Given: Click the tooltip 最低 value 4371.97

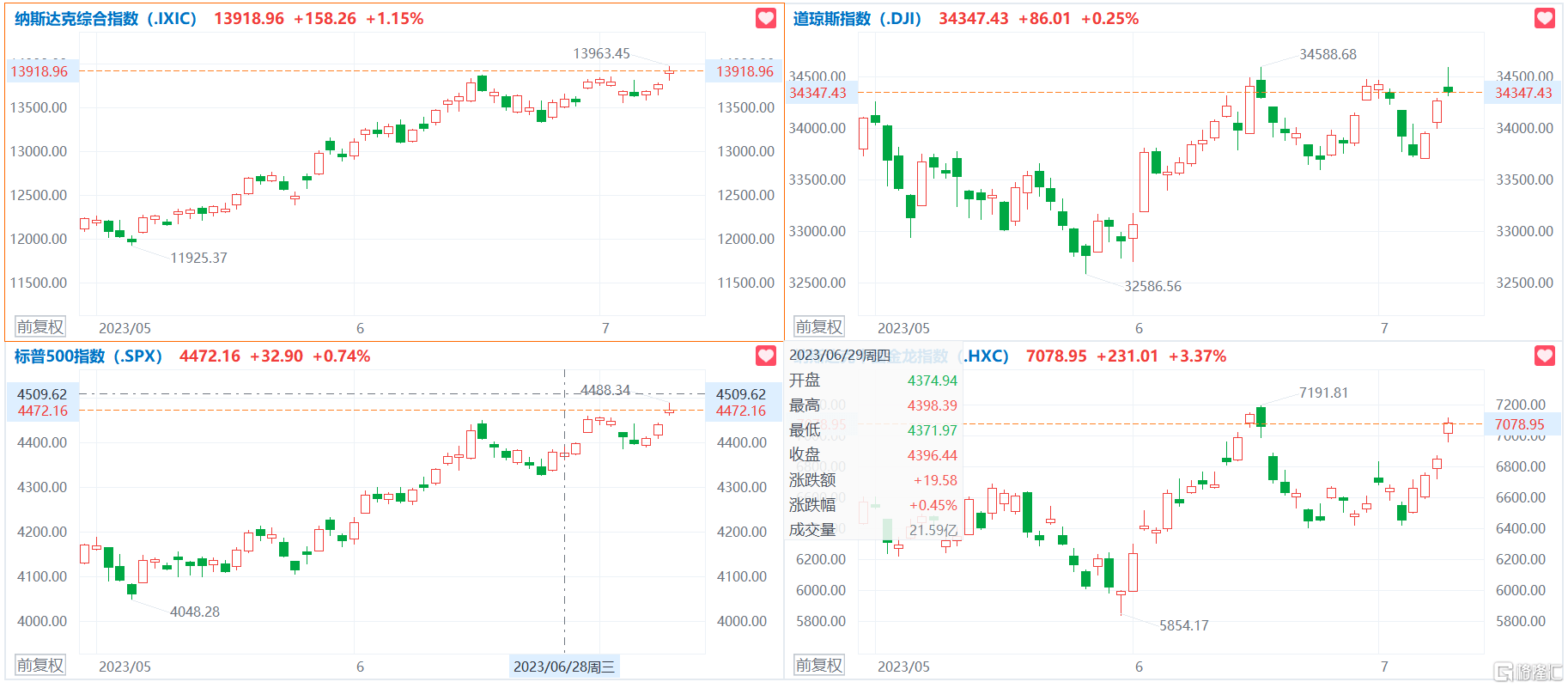Looking at the screenshot, I should (933, 430).
